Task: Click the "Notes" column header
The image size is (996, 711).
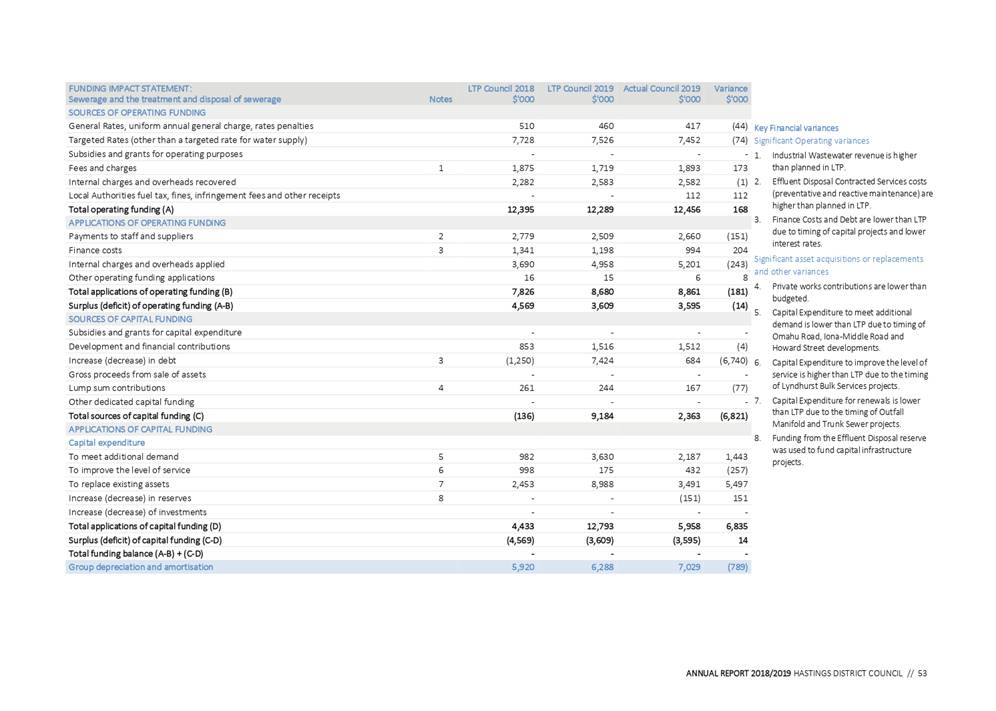Action: (440, 99)
